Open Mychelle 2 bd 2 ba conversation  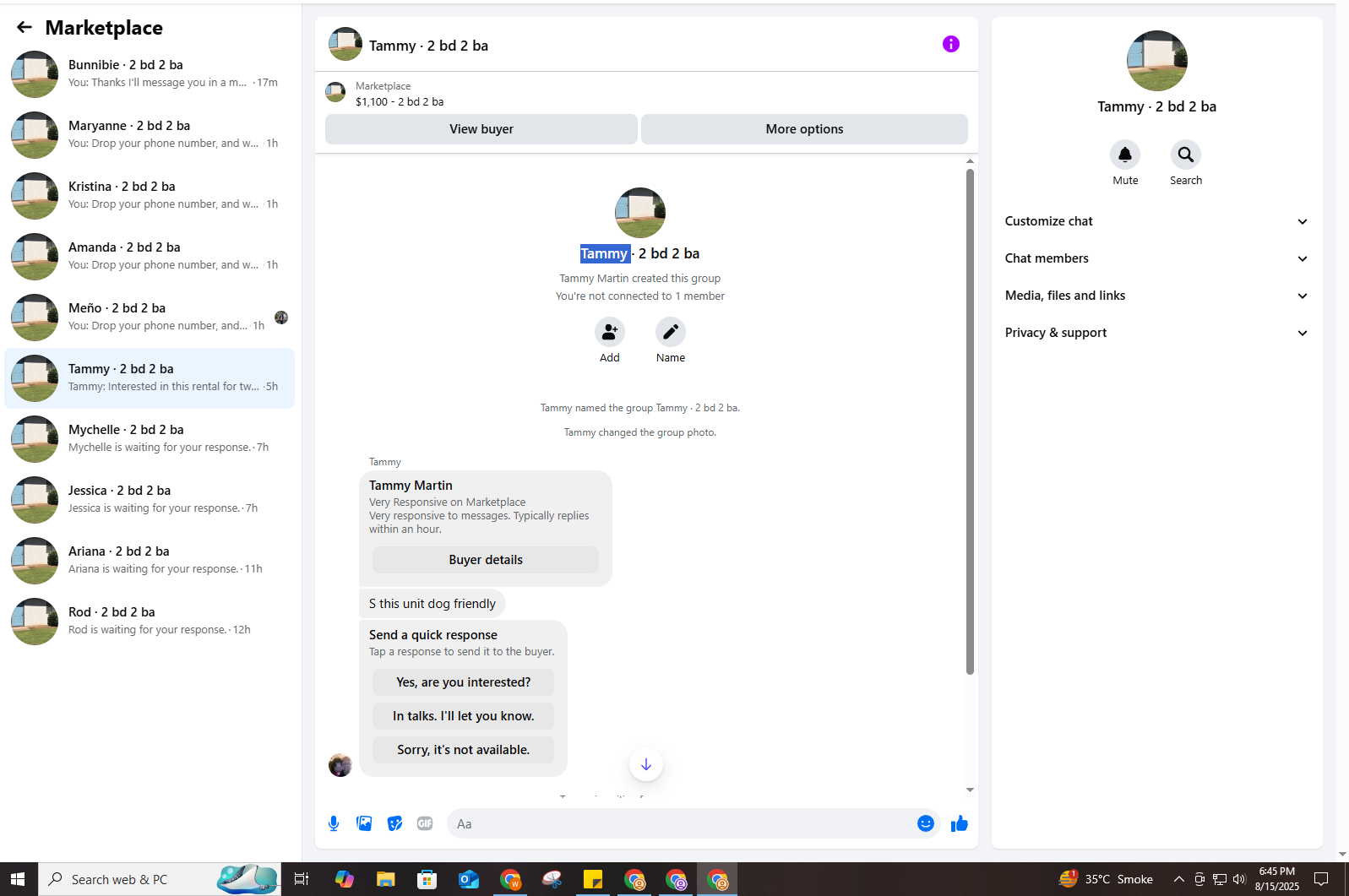click(x=150, y=439)
